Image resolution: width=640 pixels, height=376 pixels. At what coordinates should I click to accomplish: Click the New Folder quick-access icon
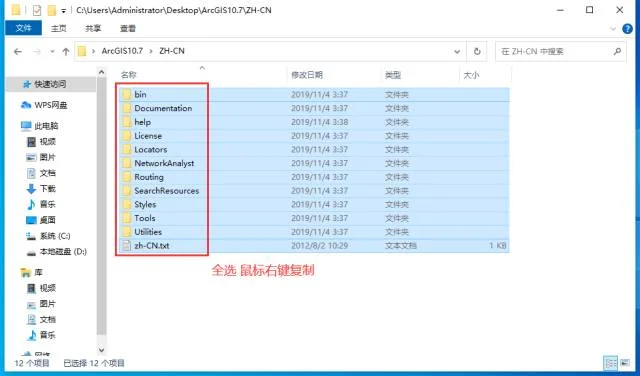coord(51,10)
